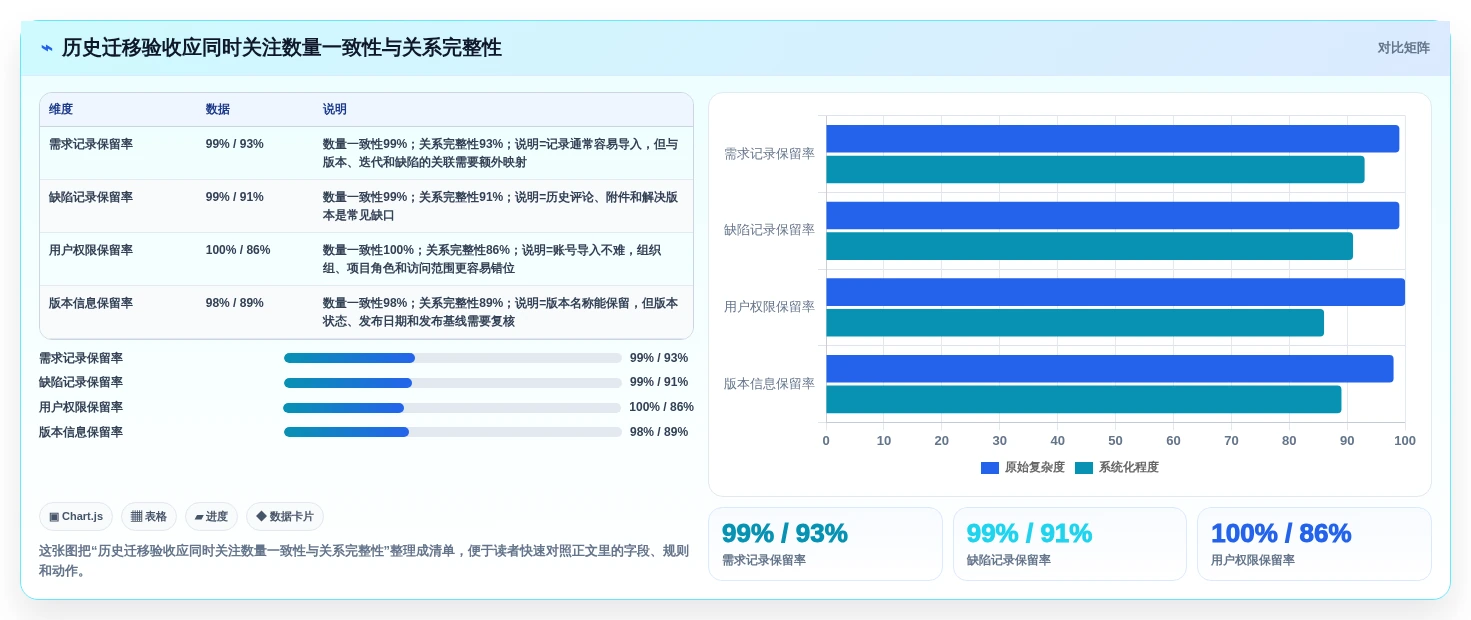Image resolution: width=1471 pixels, height=620 pixels.
Task: Click the 维度 column header
Action: [61, 109]
